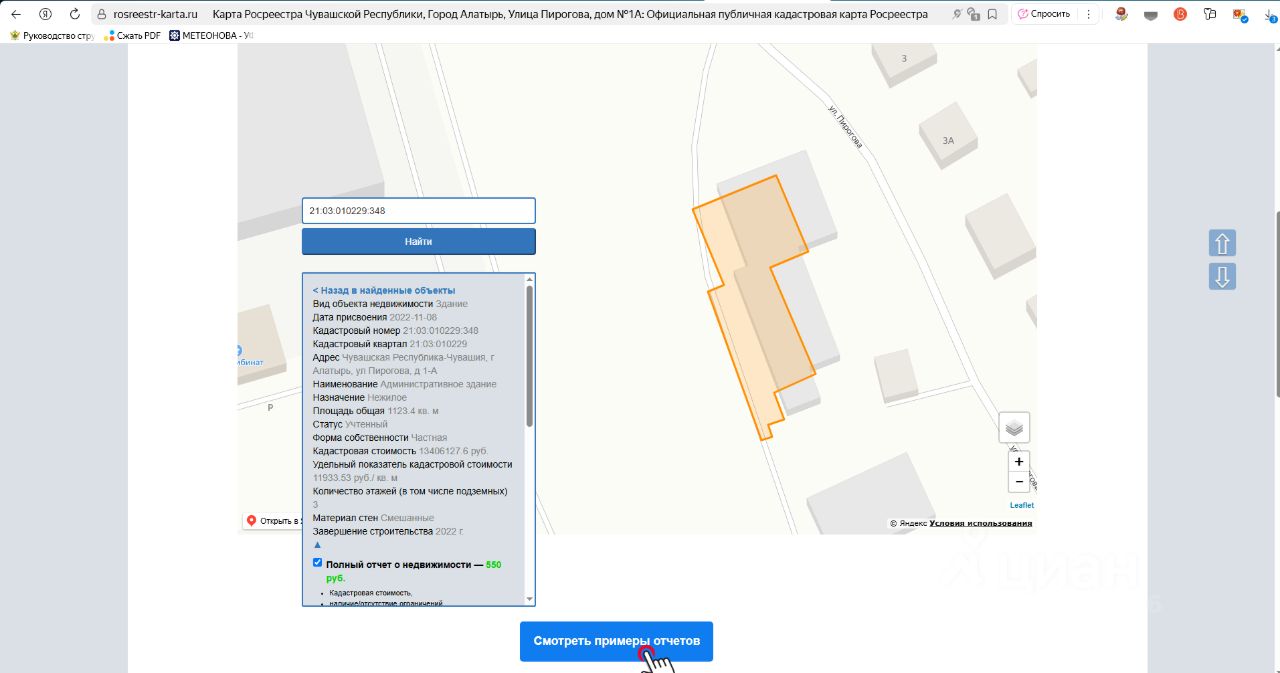The width and height of the screenshot is (1280, 673).
Task: Open the extension icon with the blue checkmark
Action: click(1240, 14)
